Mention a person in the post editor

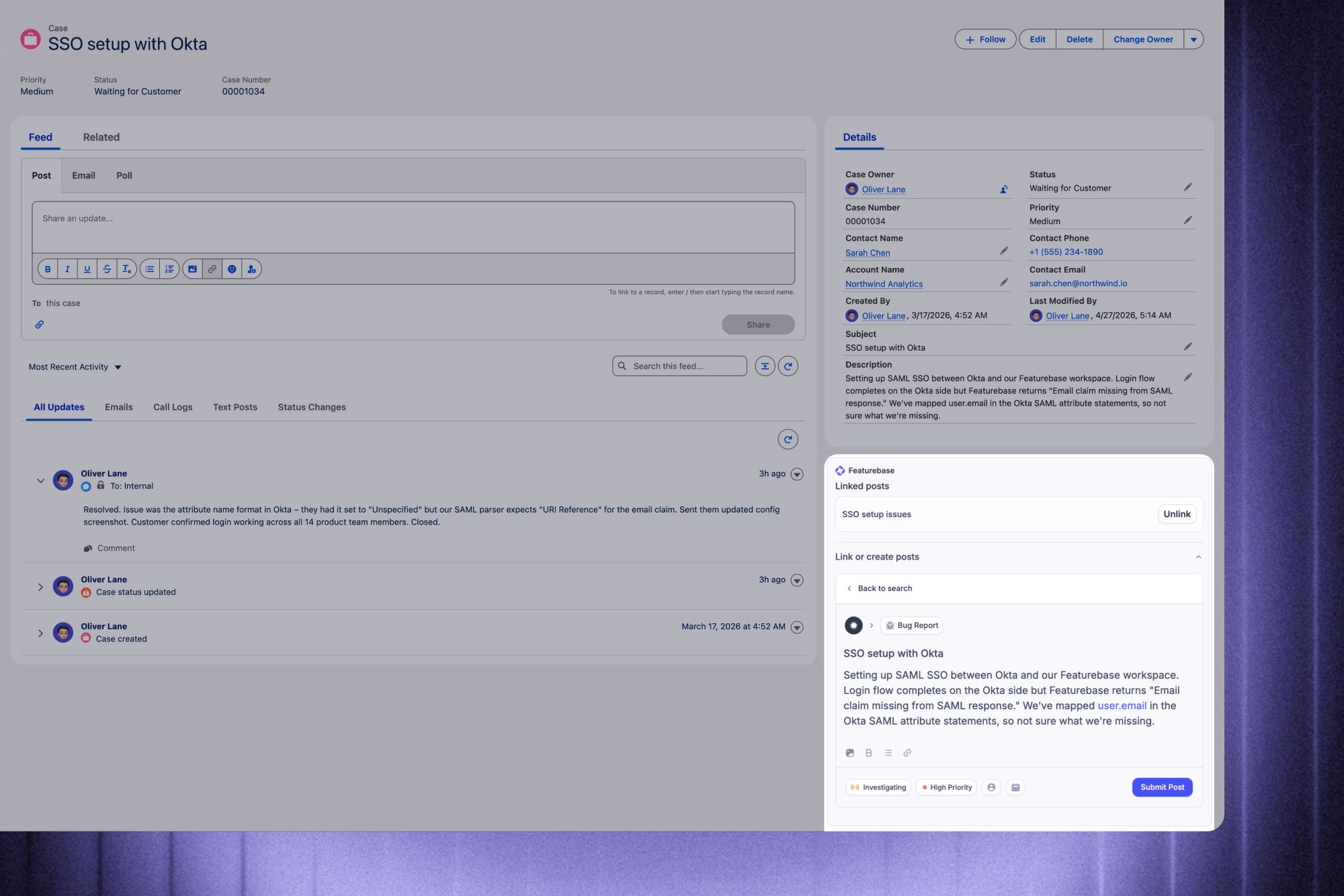click(251, 269)
